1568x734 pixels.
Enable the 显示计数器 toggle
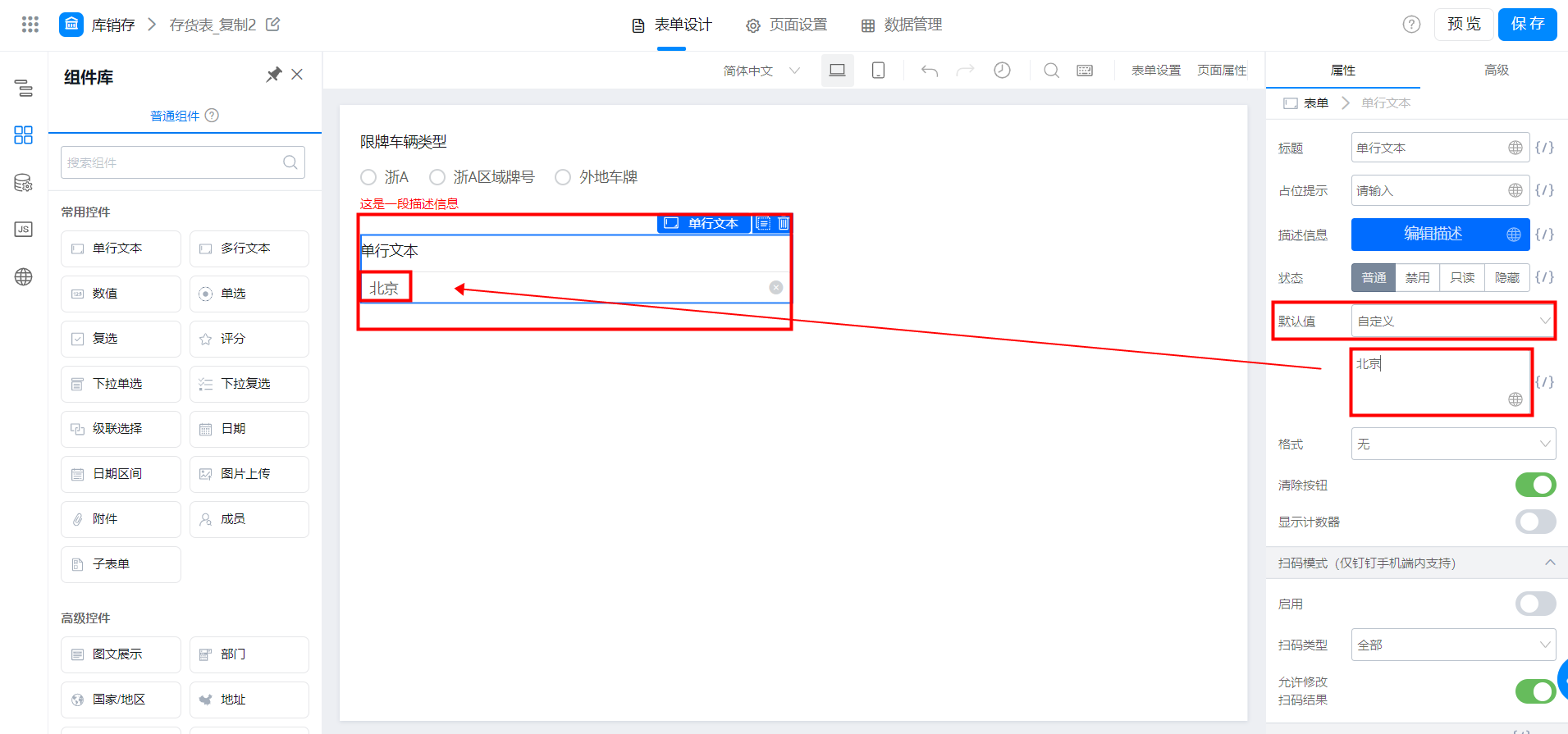pyautogui.click(x=1535, y=522)
